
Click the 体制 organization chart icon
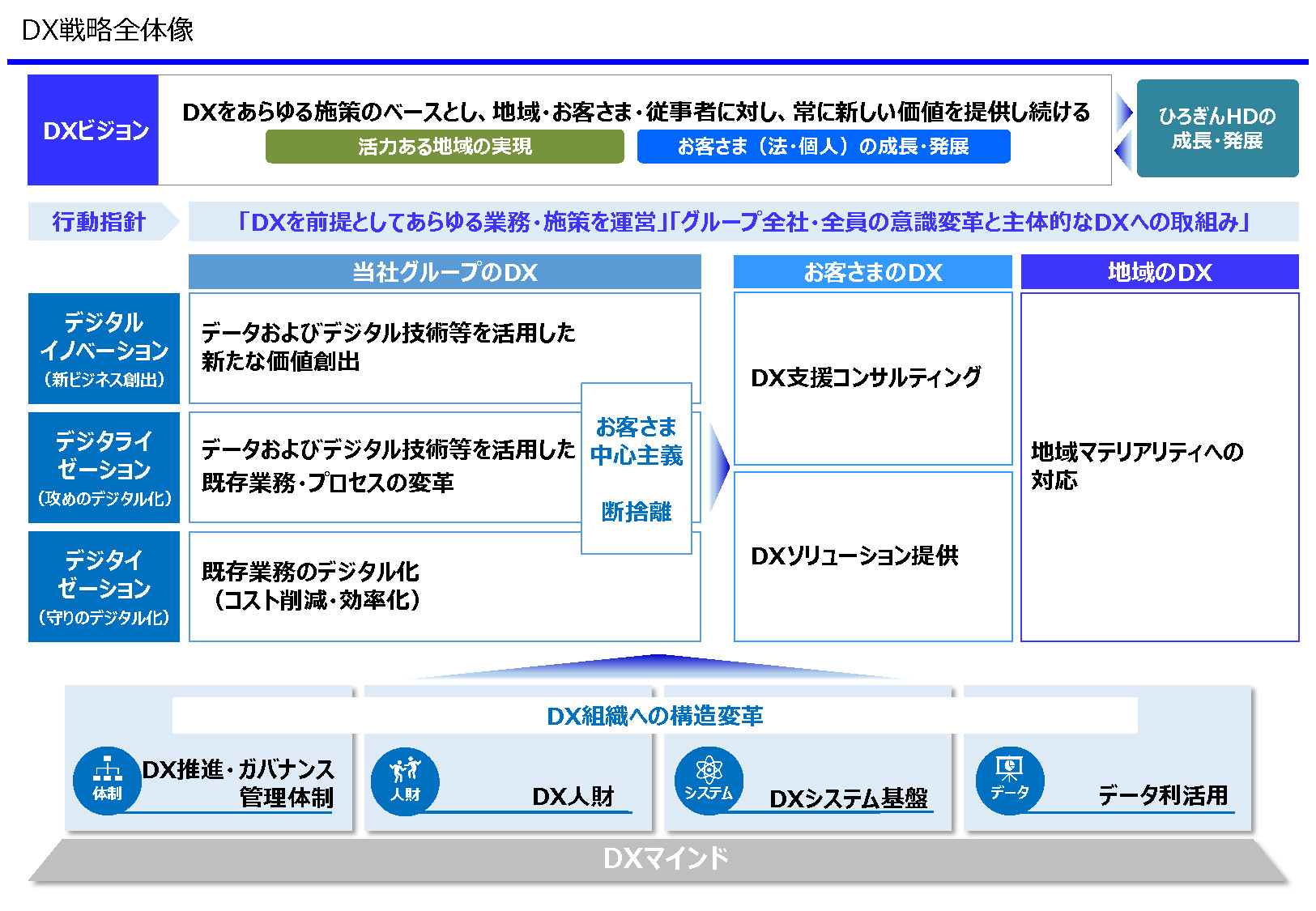(107, 781)
